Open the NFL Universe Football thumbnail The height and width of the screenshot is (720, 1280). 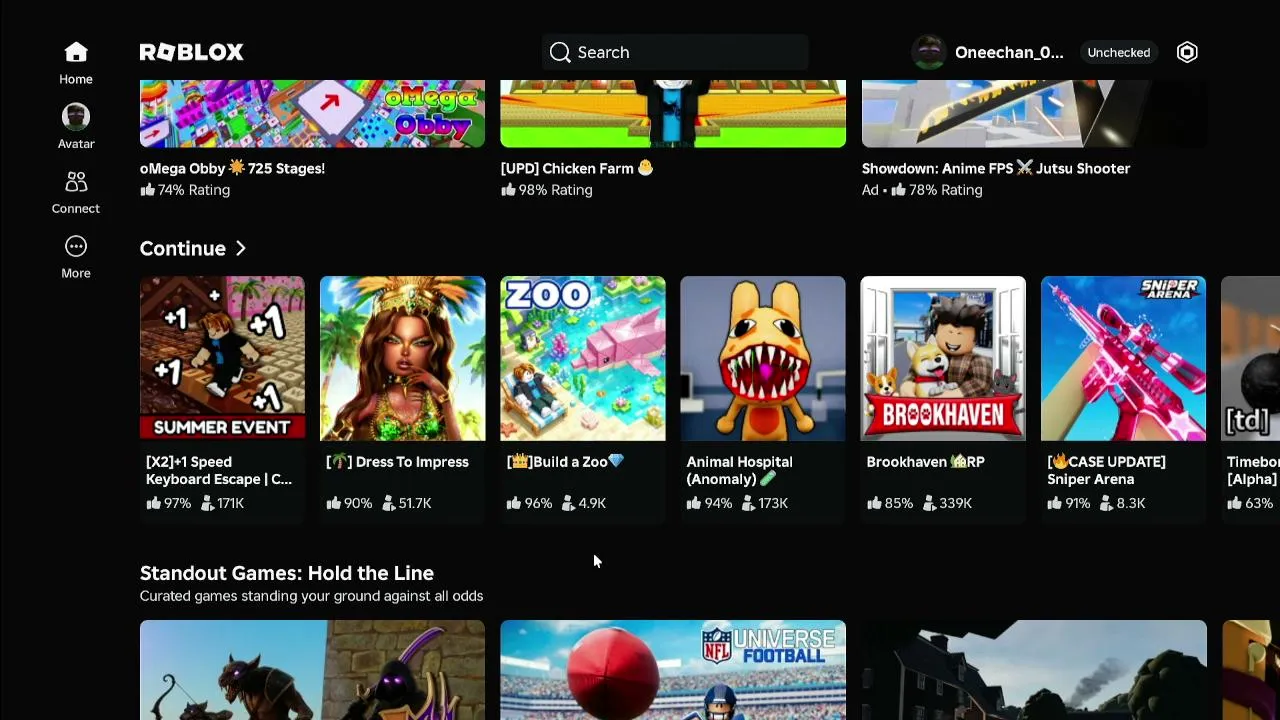673,670
